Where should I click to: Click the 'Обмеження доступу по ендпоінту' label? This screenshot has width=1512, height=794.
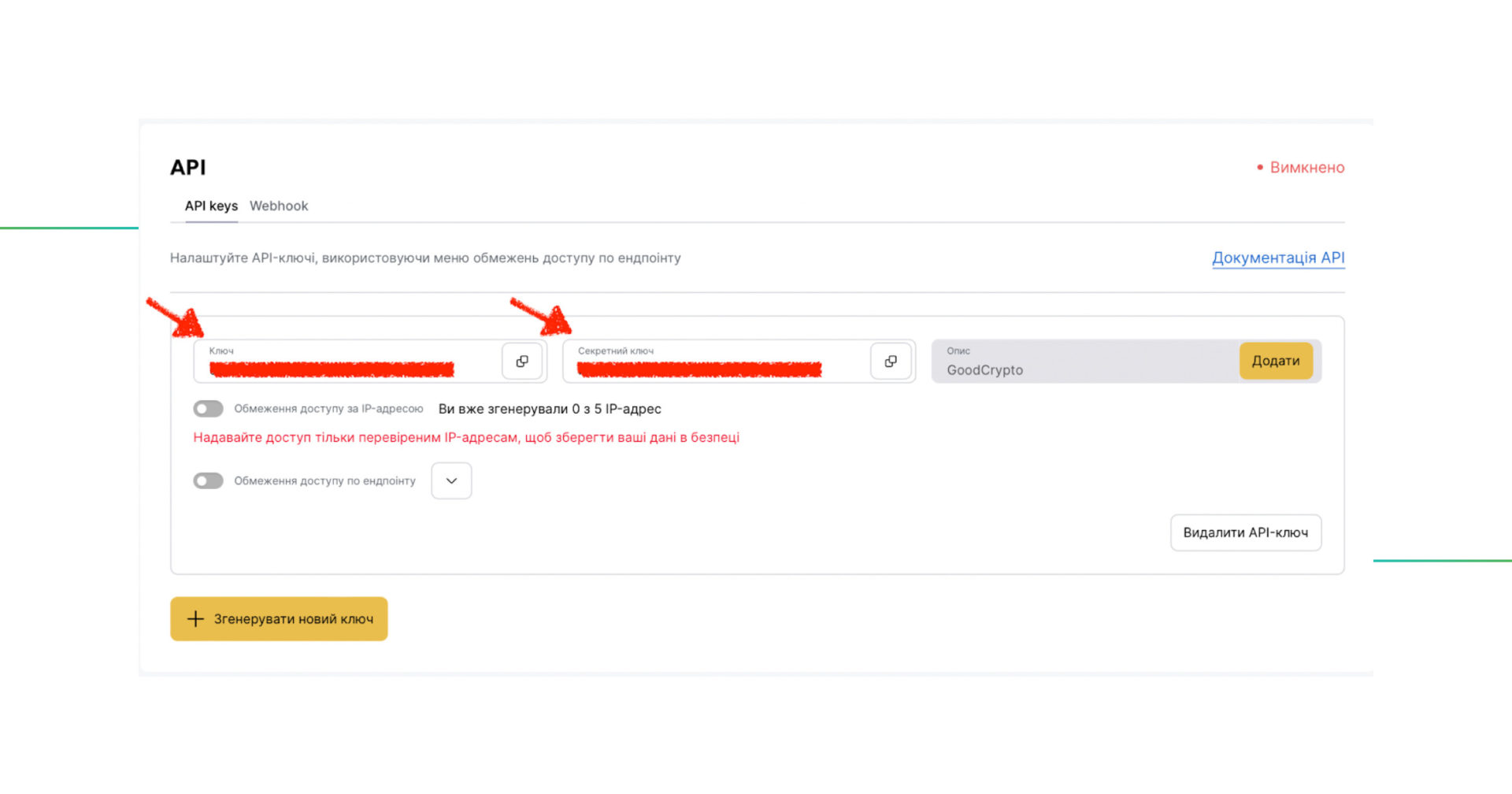(324, 481)
